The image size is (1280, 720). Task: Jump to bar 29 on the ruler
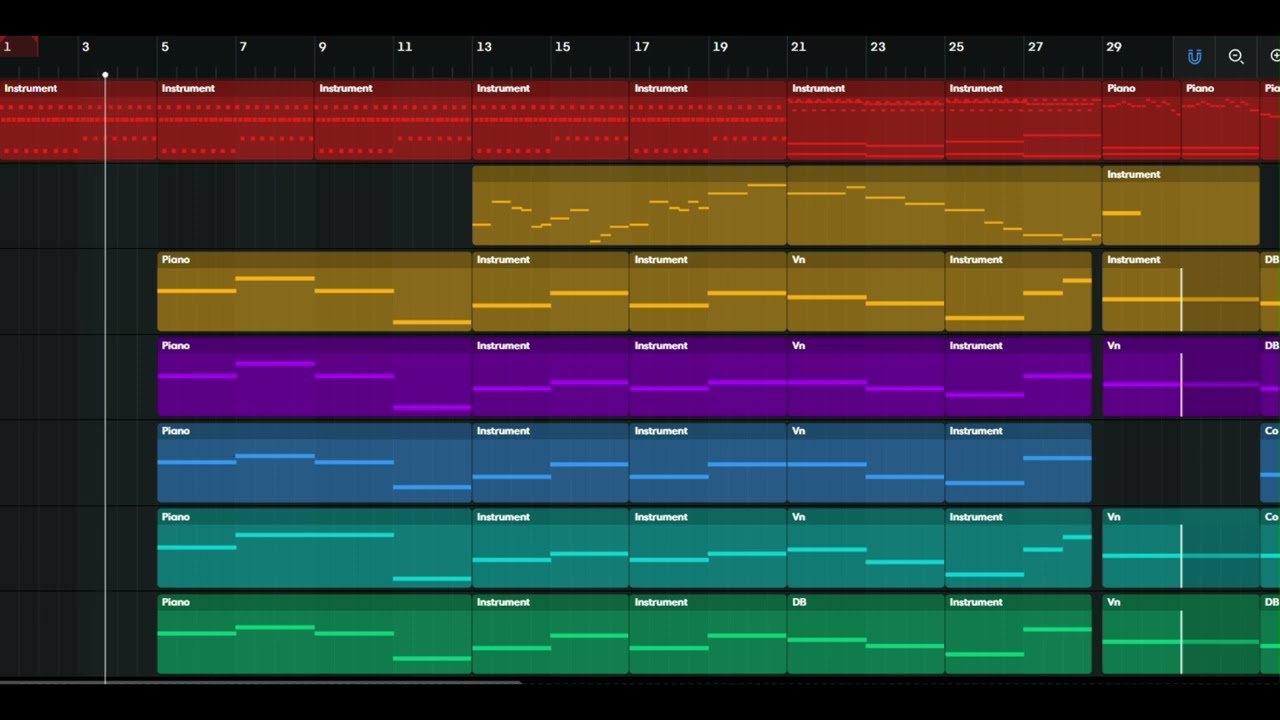(1114, 47)
